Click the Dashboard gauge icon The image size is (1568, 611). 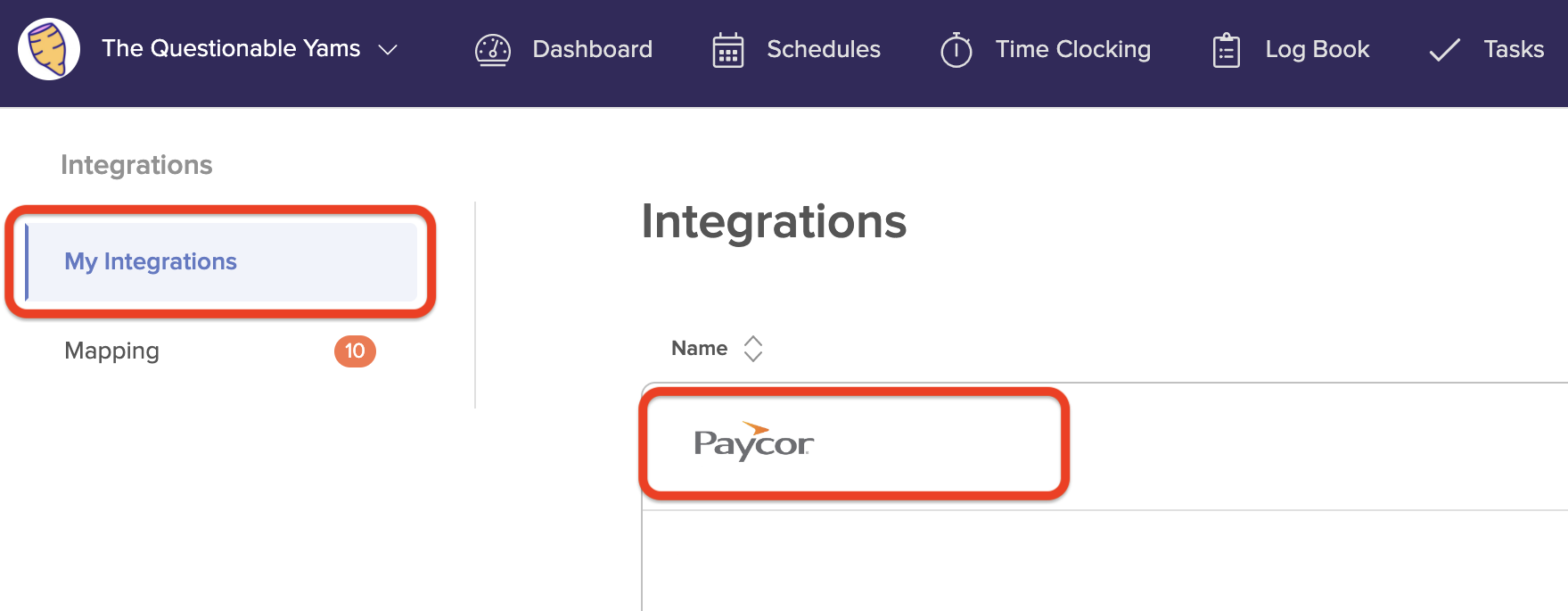[492, 51]
